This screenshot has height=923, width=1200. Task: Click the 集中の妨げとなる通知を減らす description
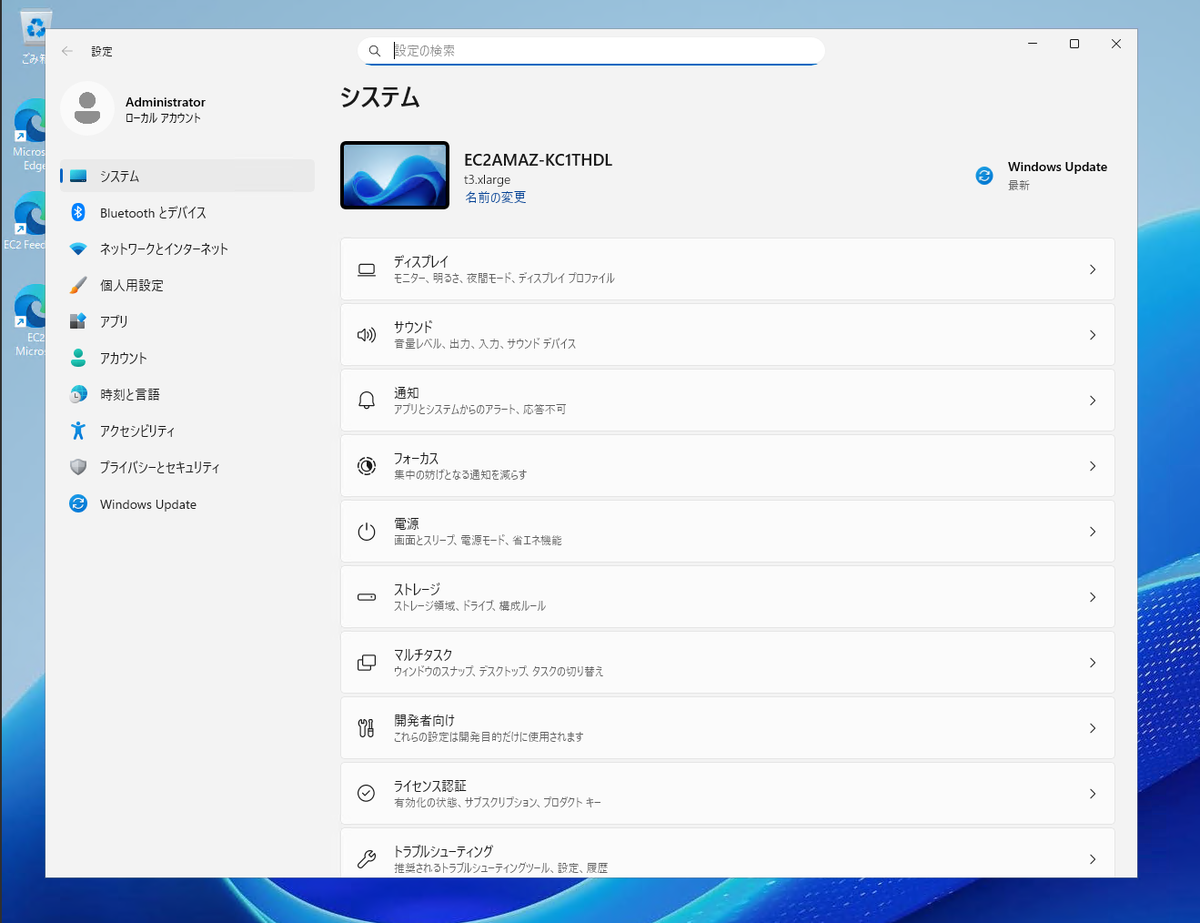[460, 475]
